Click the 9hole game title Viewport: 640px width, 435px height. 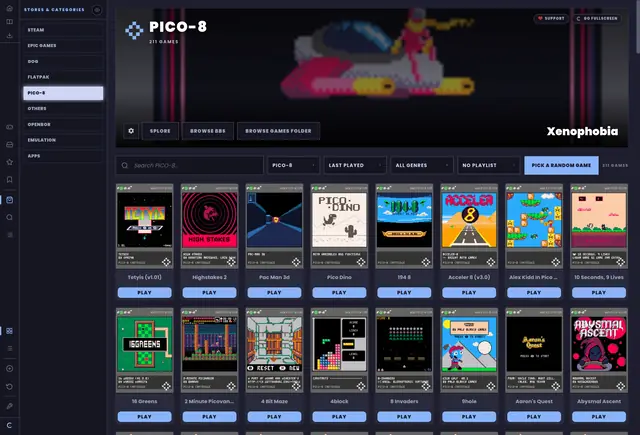[x=469, y=401]
